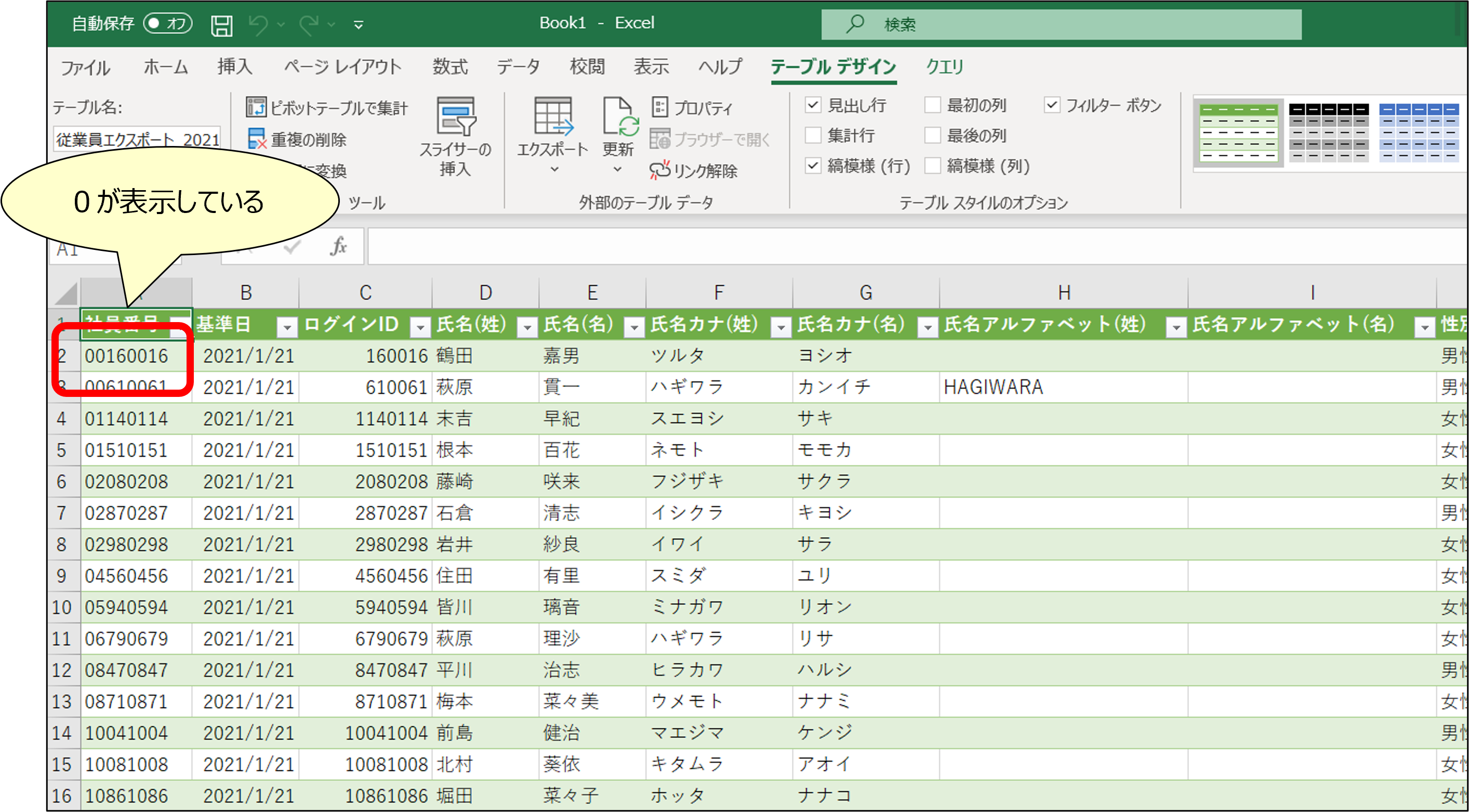The width and height of the screenshot is (1469, 812).
Task: Click the cell showing 10861086 login ID
Action: (365, 795)
